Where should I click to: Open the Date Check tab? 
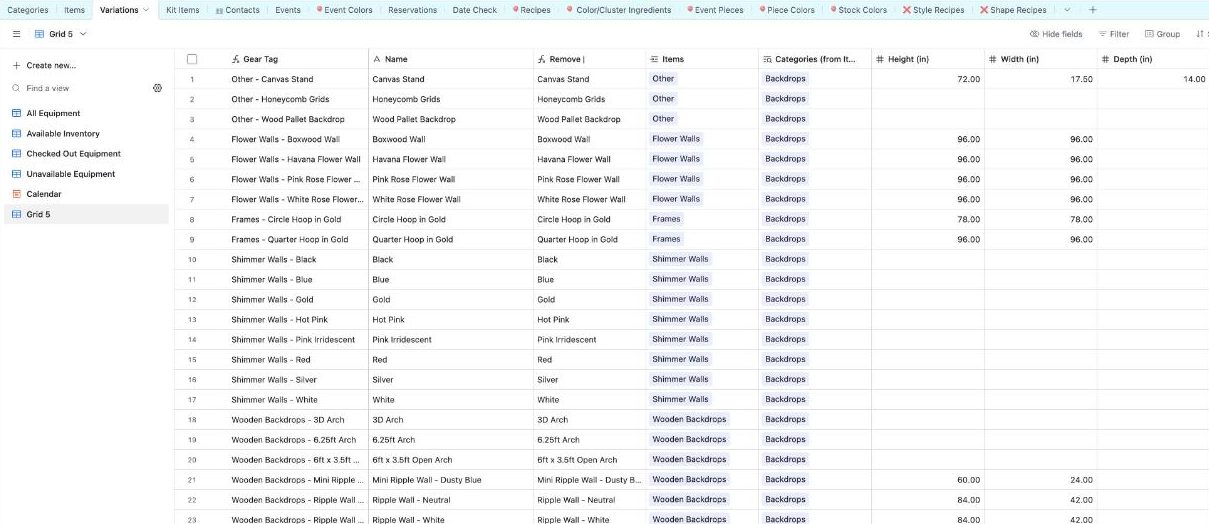(x=474, y=10)
